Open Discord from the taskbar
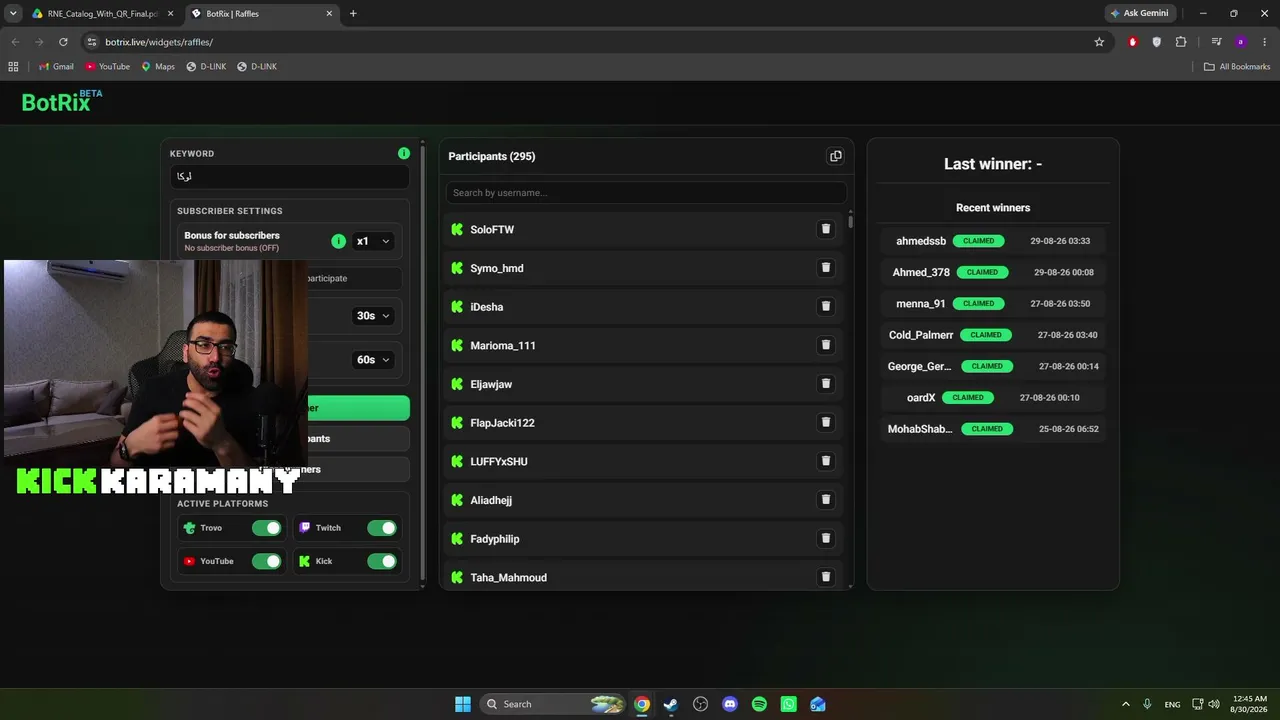Viewport: 1280px width, 720px height. pyautogui.click(x=730, y=704)
